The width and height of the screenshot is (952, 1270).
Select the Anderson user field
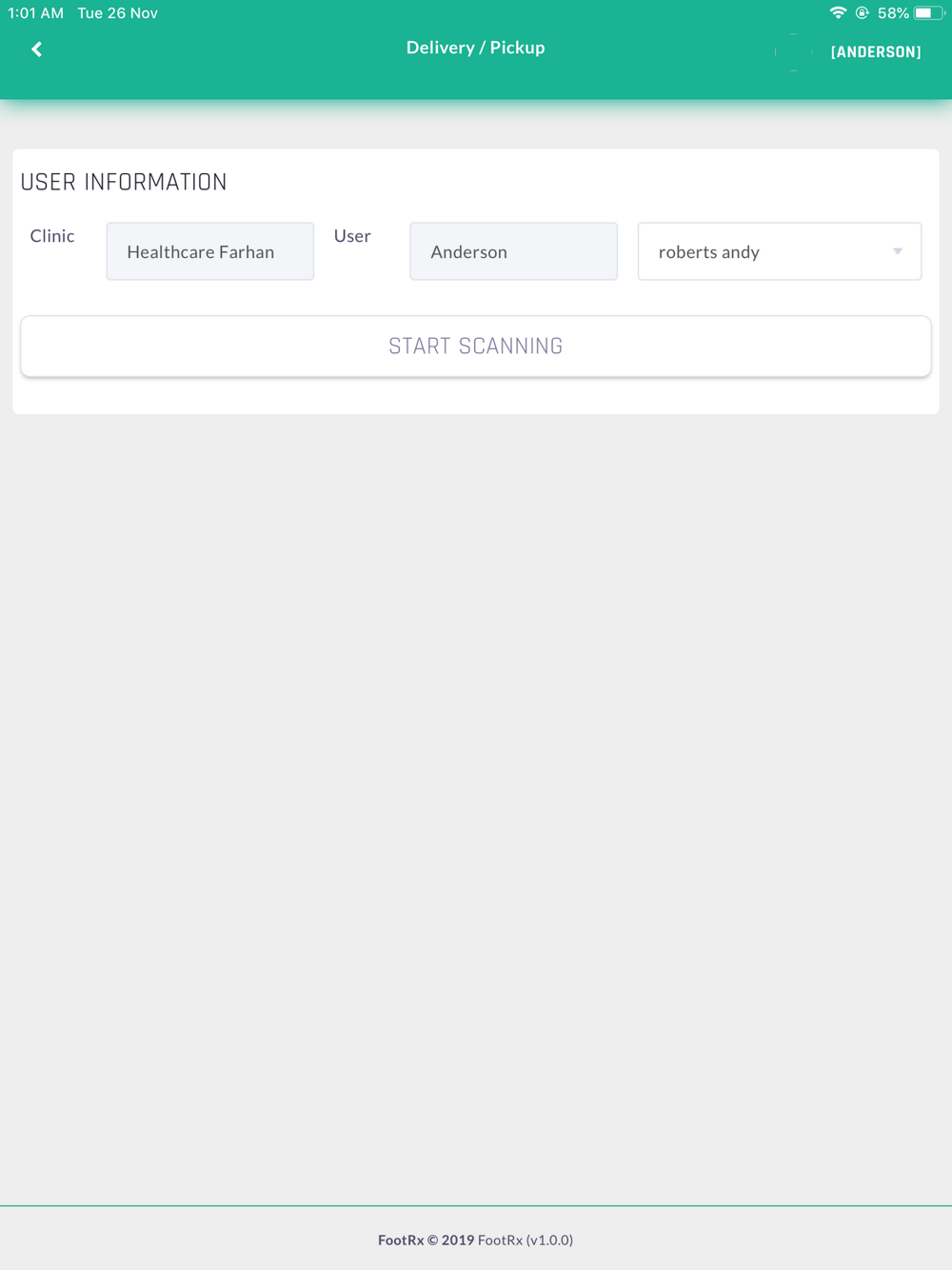point(514,251)
